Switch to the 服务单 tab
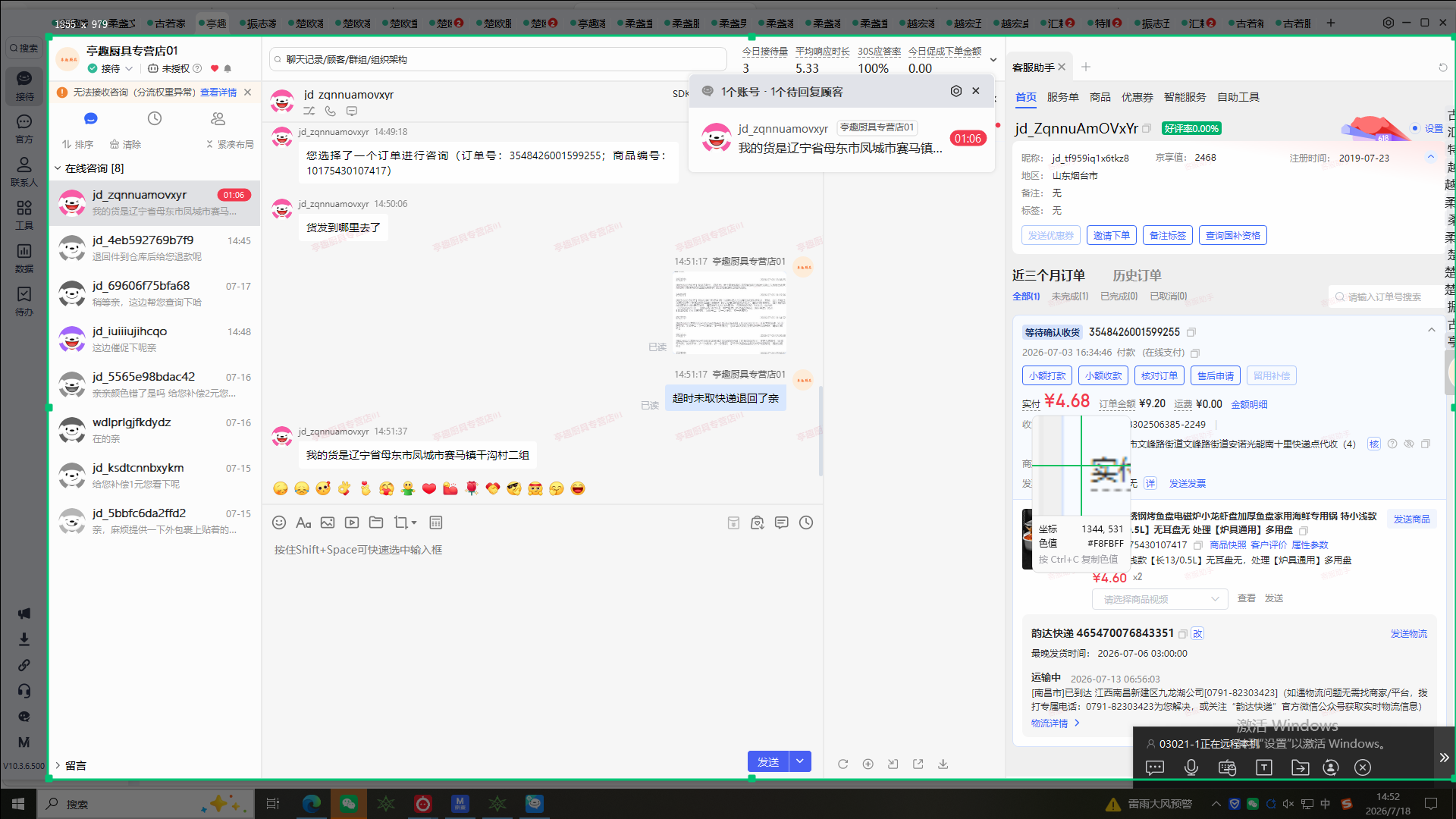This screenshot has height=819, width=1456. tap(1062, 97)
